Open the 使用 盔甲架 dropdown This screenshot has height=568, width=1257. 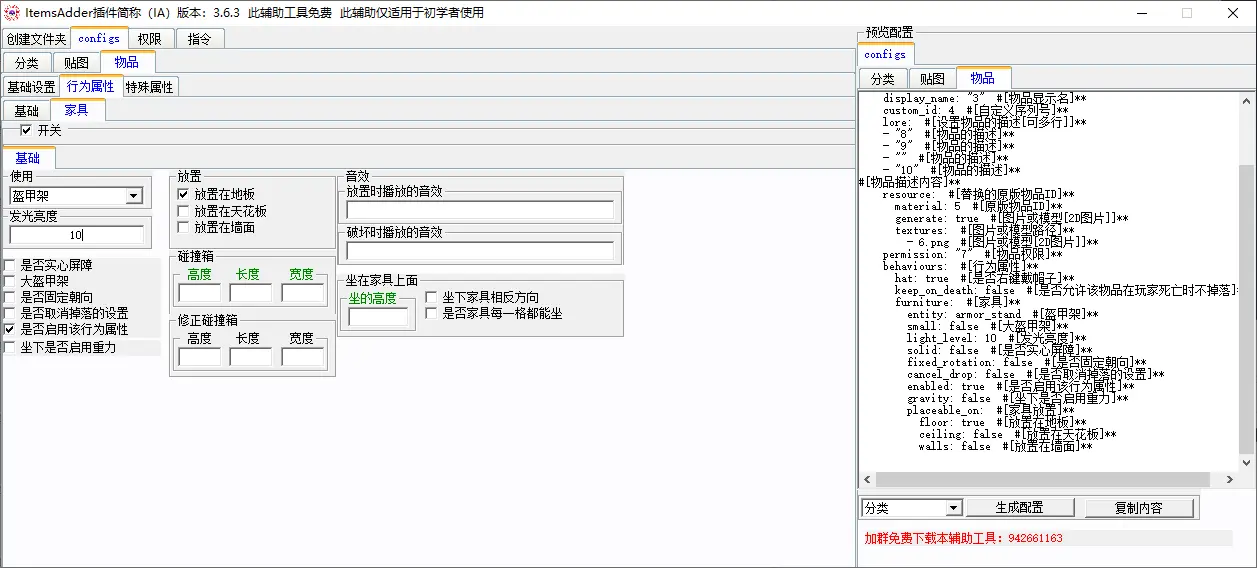pyautogui.click(x=134, y=197)
